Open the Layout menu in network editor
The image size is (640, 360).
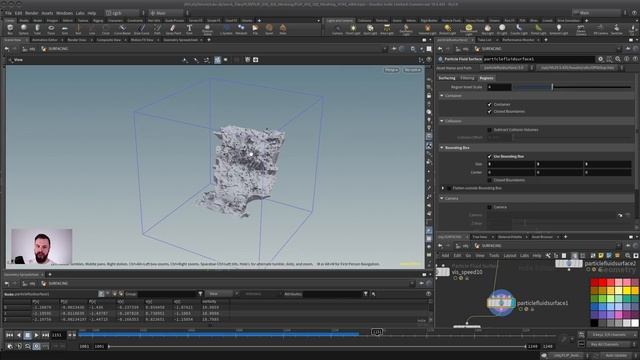tap(509, 256)
